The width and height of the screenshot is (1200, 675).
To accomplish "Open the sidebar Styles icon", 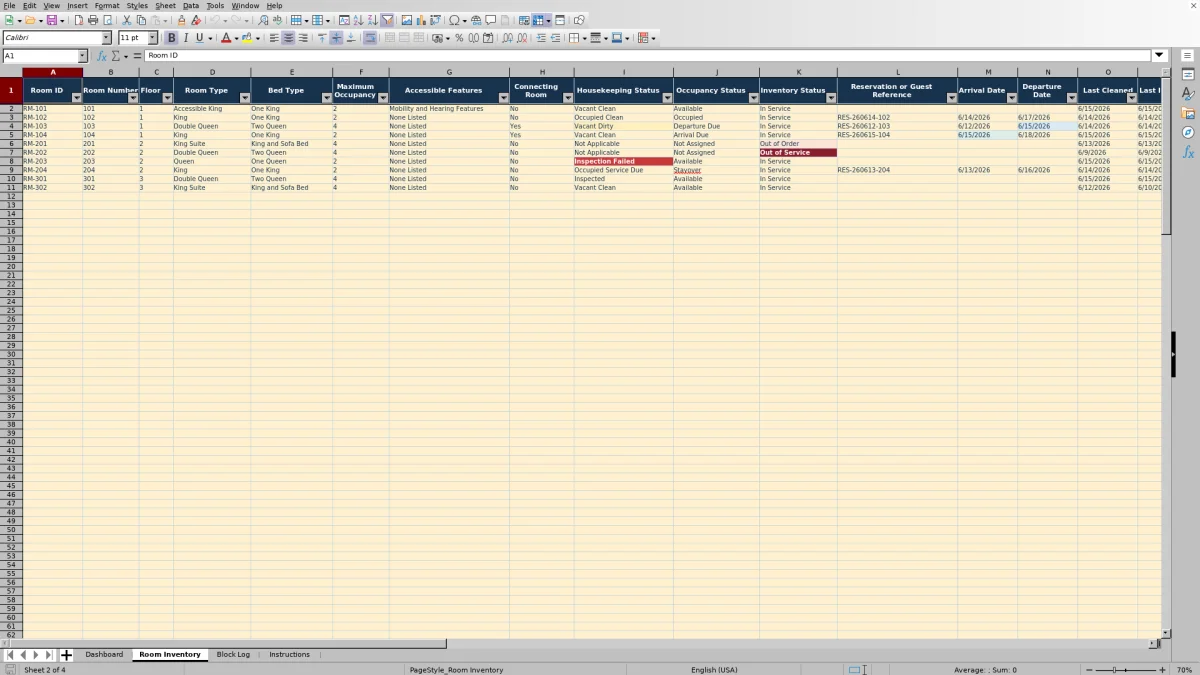I will 1188,93.
